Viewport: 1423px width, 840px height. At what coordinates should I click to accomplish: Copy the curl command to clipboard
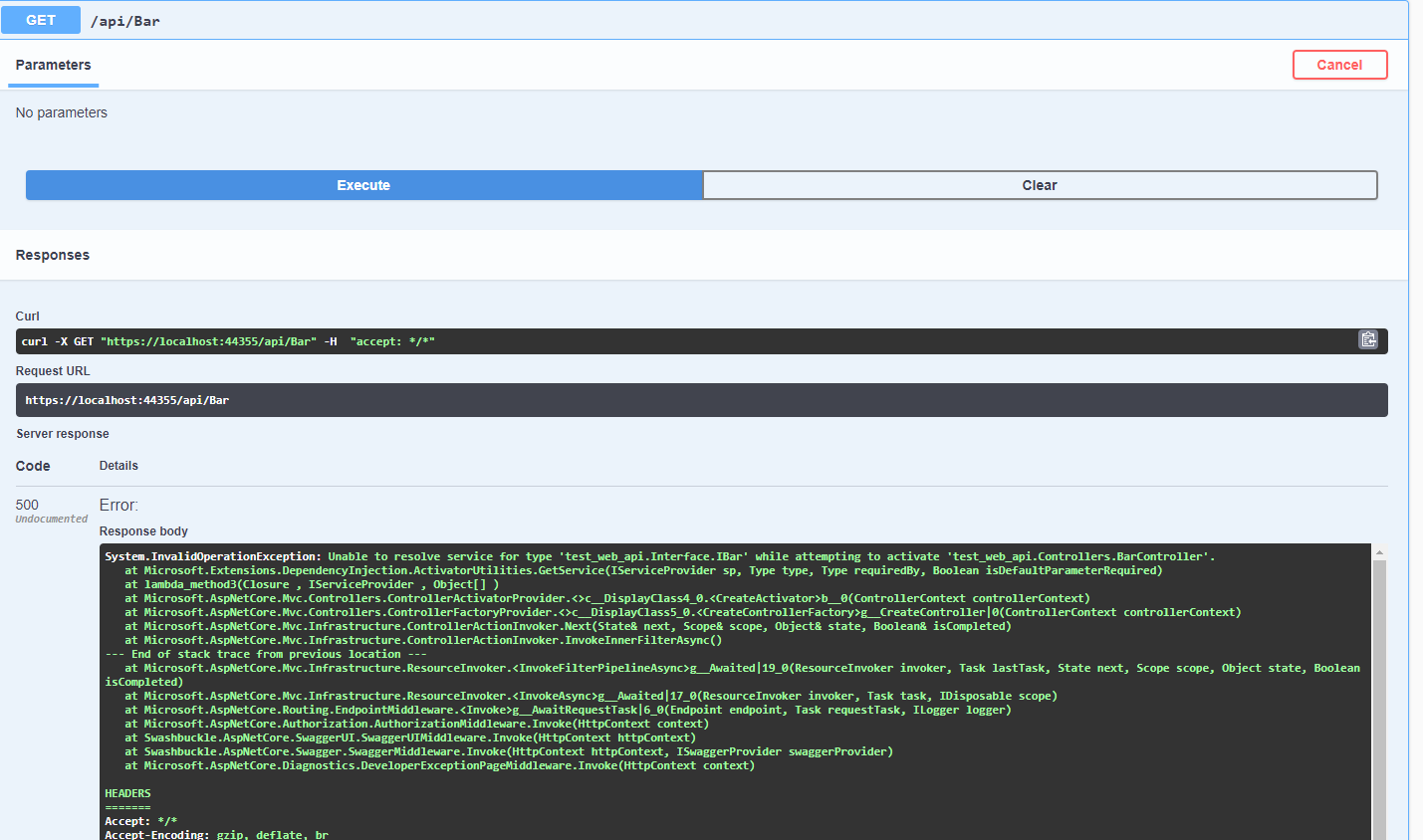tap(1368, 340)
